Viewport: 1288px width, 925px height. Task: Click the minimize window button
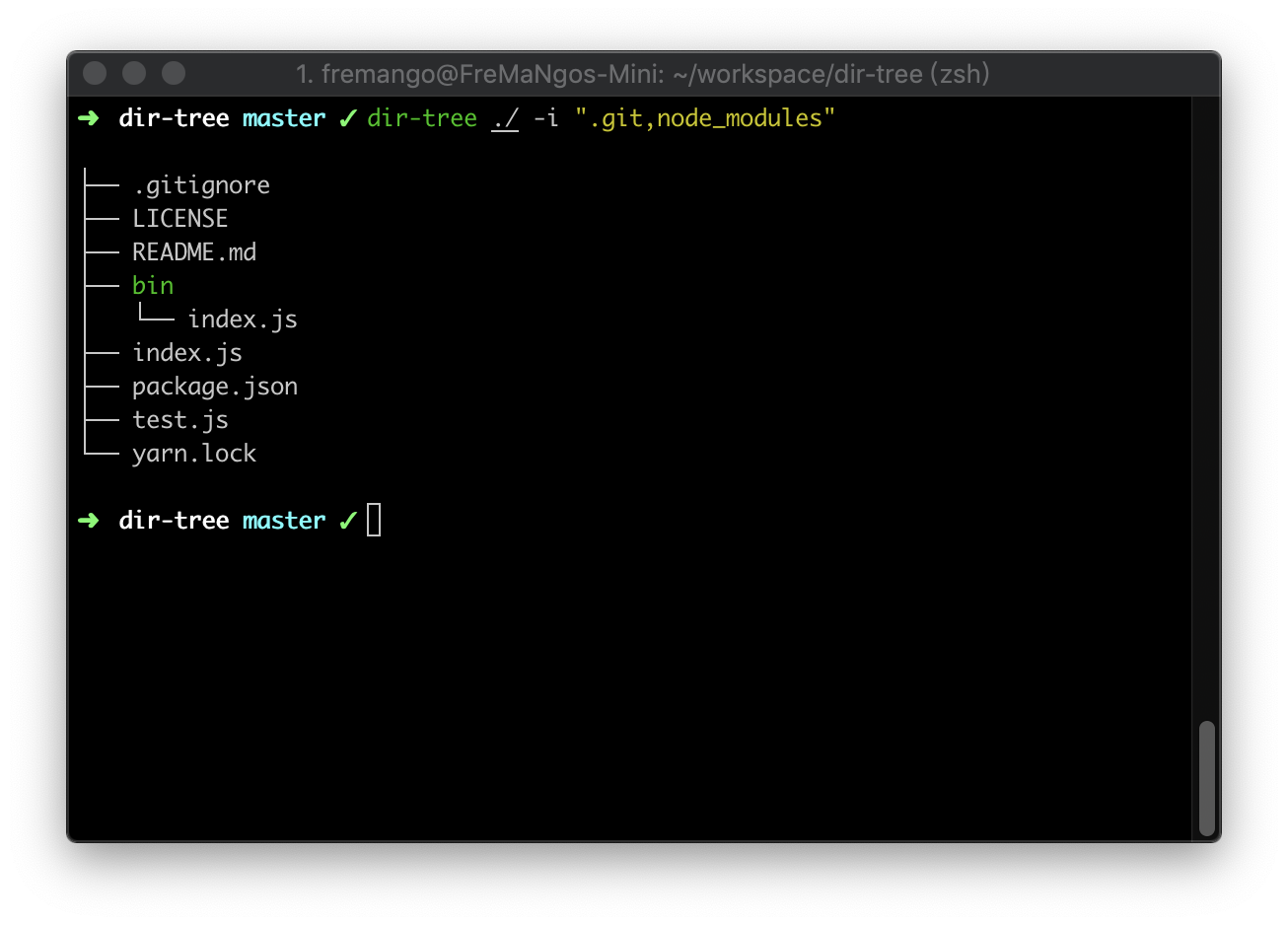tap(134, 73)
